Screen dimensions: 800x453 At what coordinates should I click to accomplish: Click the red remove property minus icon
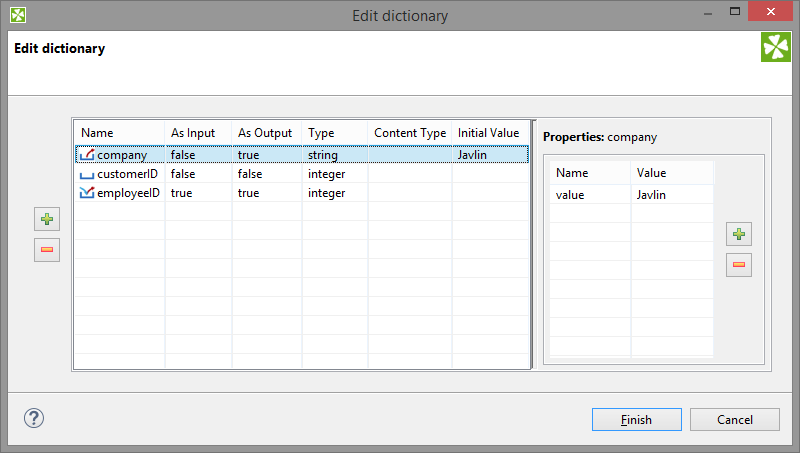point(739,265)
